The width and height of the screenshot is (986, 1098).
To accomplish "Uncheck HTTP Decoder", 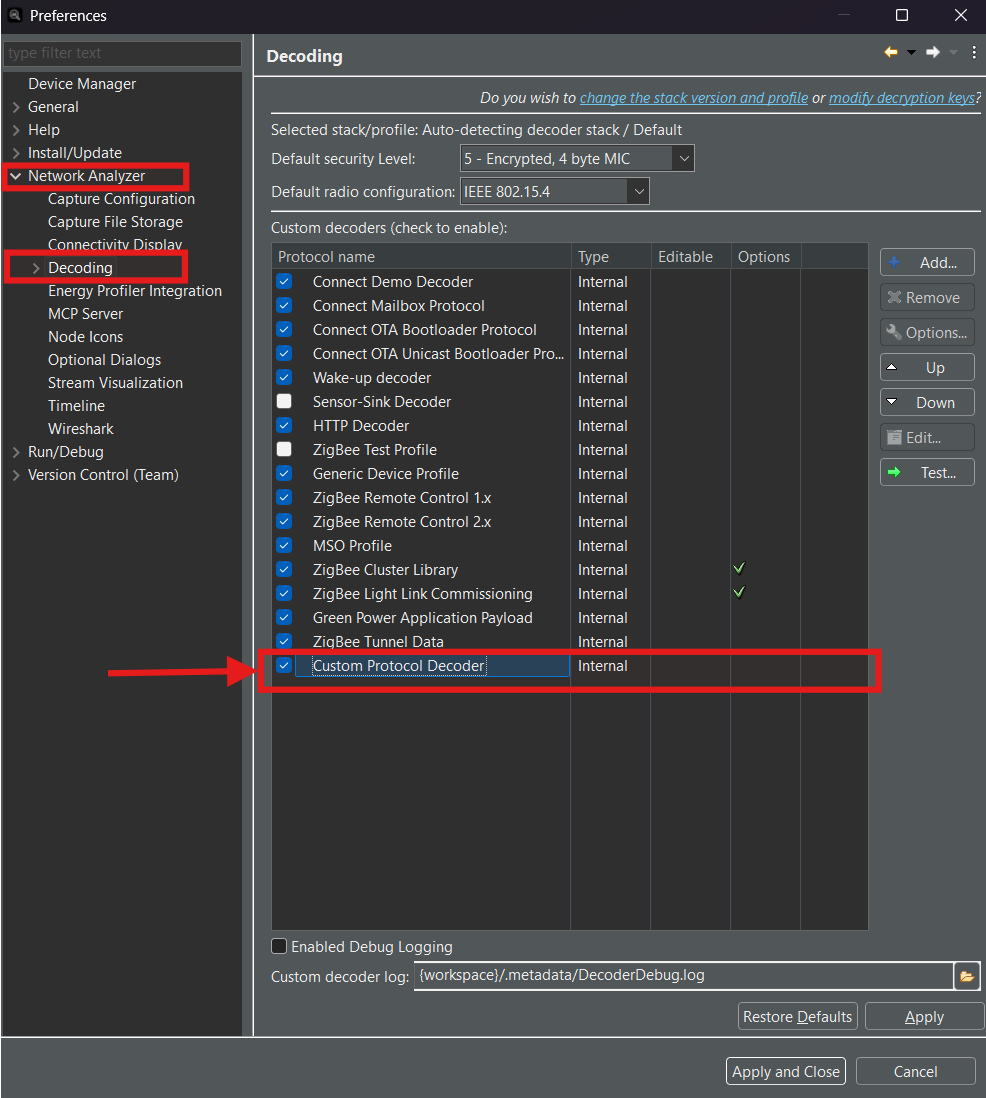I will [x=284, y=425].
